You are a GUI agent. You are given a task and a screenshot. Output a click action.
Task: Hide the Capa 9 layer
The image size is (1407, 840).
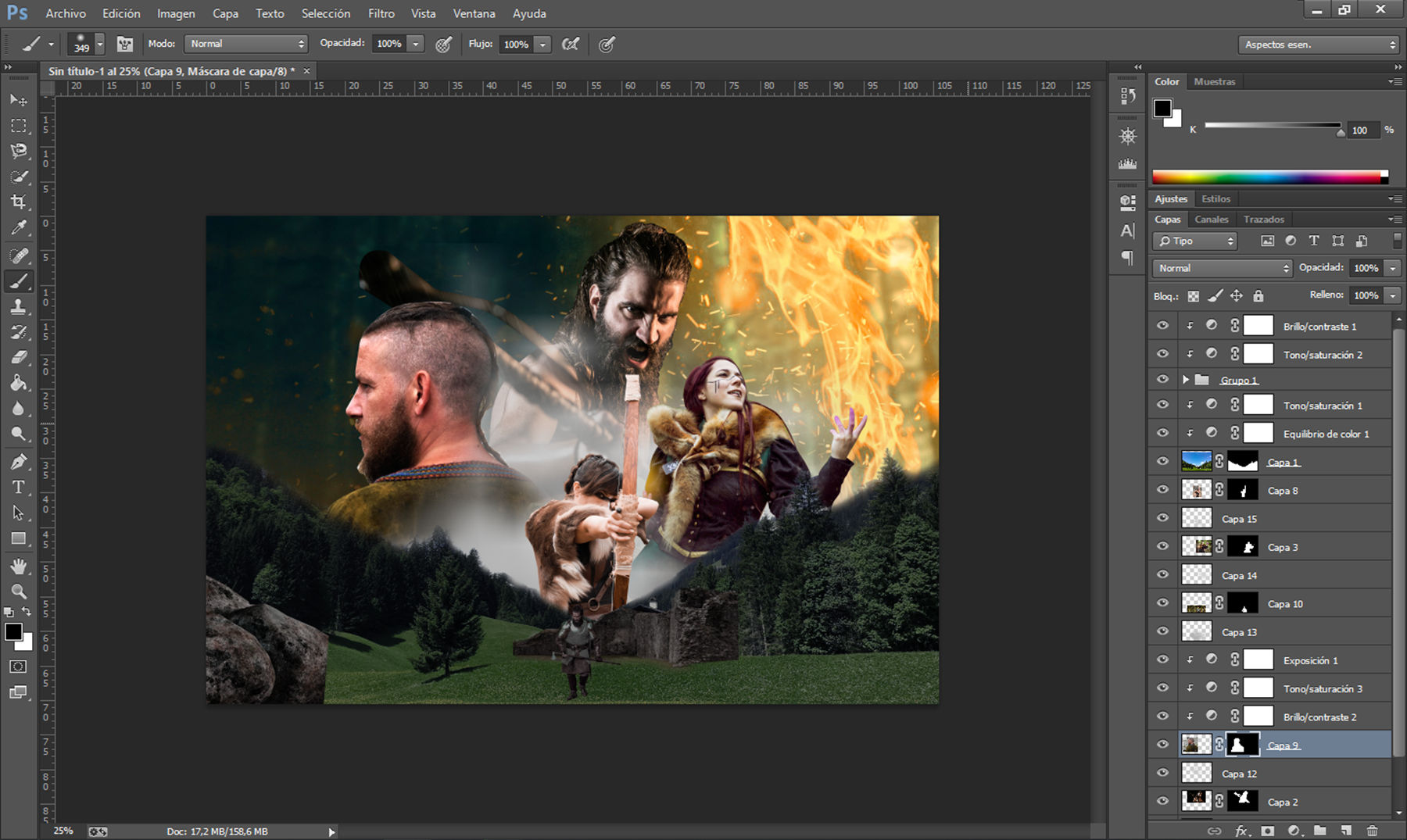[x=1162, y=745]
